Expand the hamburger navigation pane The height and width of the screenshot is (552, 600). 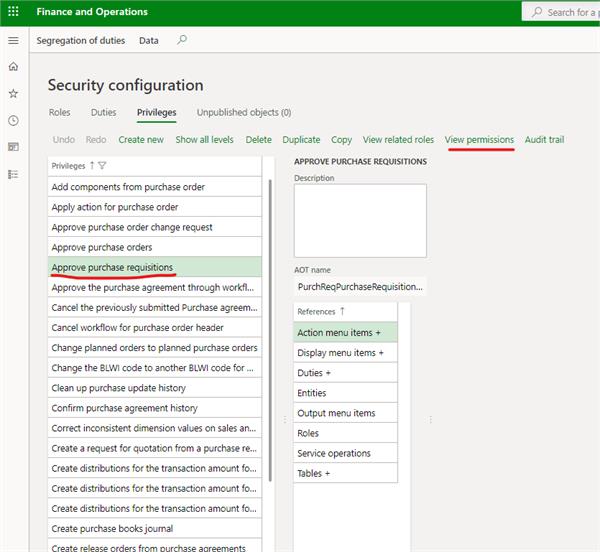13,41
